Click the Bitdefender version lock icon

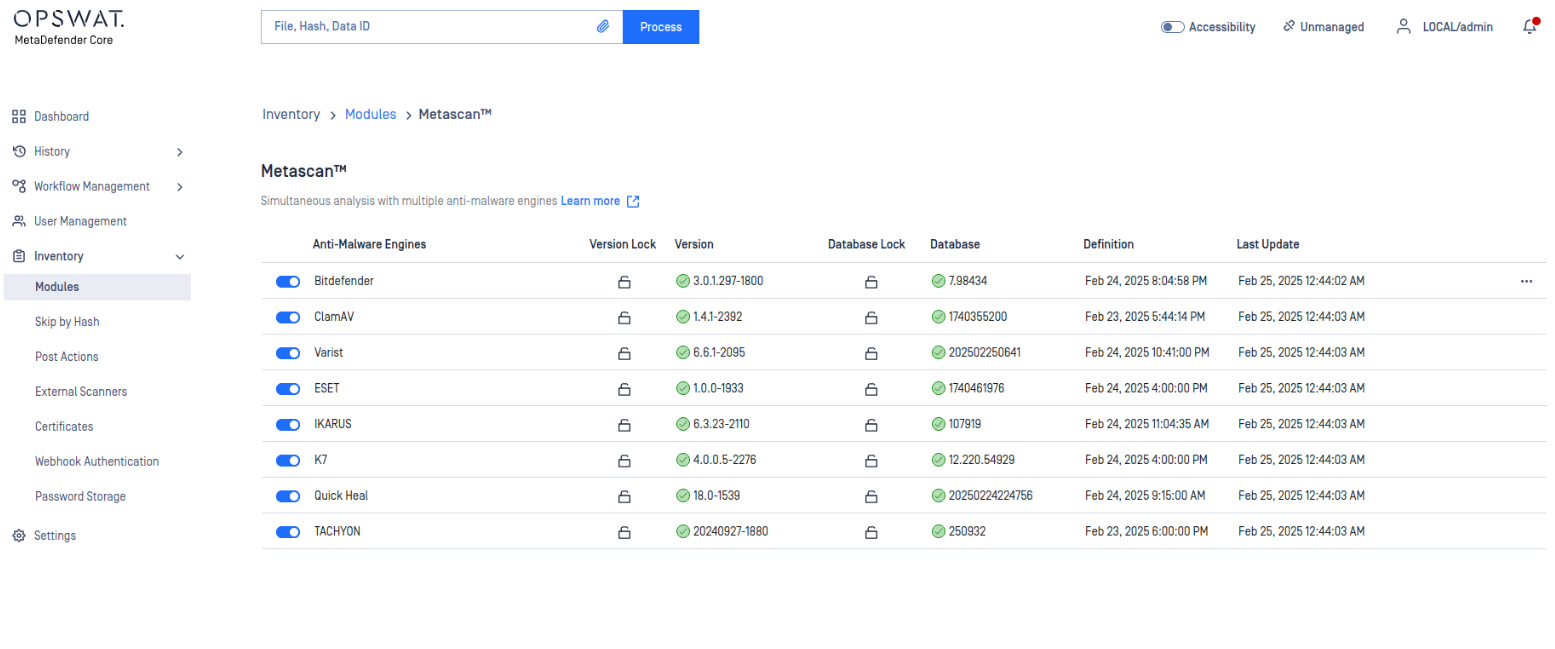point(624,282)
